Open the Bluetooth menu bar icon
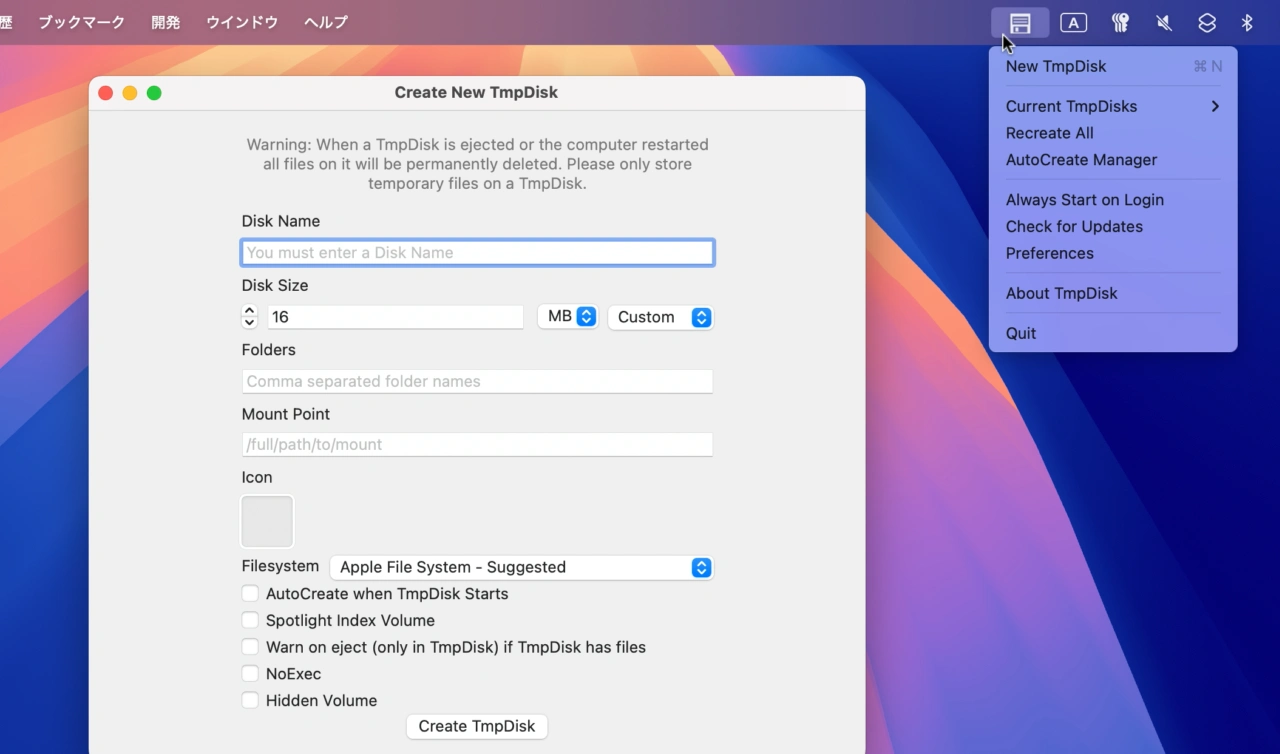 [x=1247, y=22]
